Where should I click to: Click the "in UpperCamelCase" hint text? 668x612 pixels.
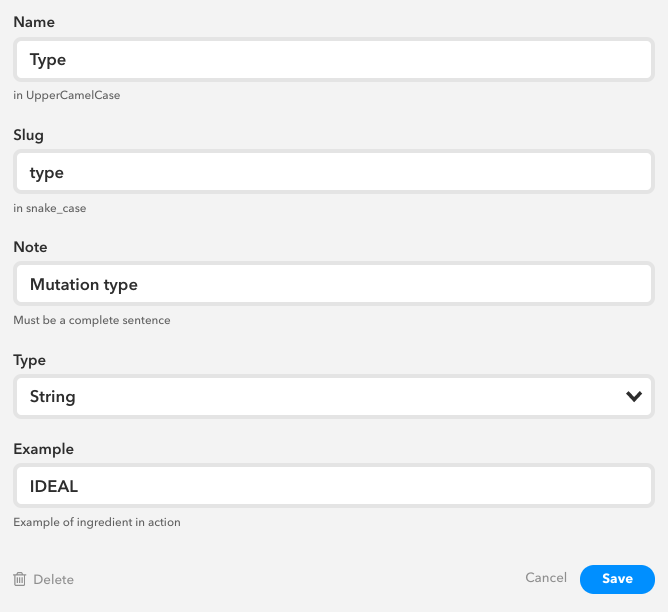click(x=67, y=96)
